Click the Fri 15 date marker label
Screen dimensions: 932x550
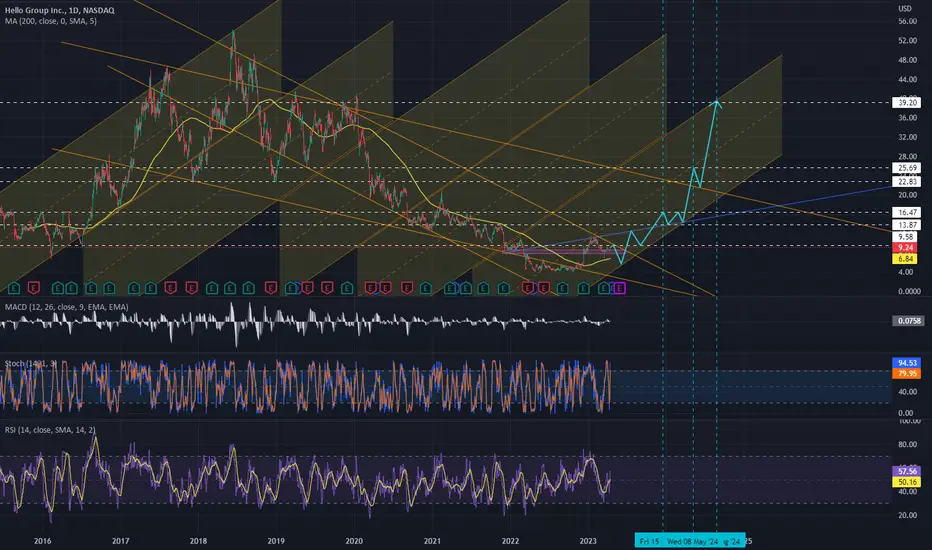pyautogui.click(x=649, y=541)
